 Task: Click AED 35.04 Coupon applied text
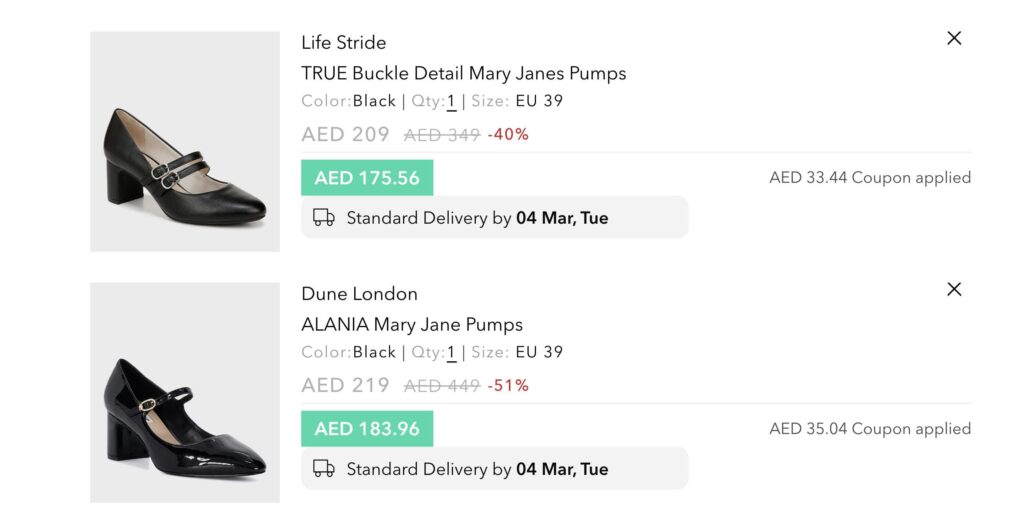870,429
